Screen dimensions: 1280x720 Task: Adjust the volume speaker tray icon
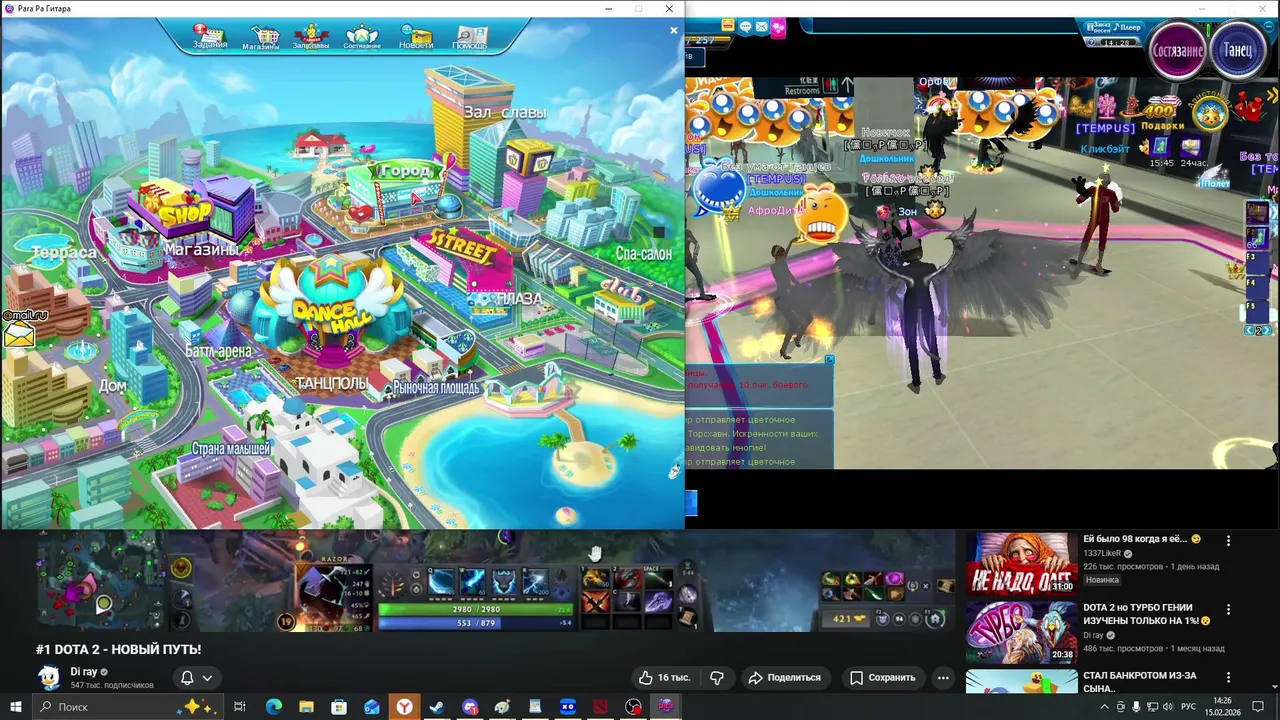coord(1167,707)
